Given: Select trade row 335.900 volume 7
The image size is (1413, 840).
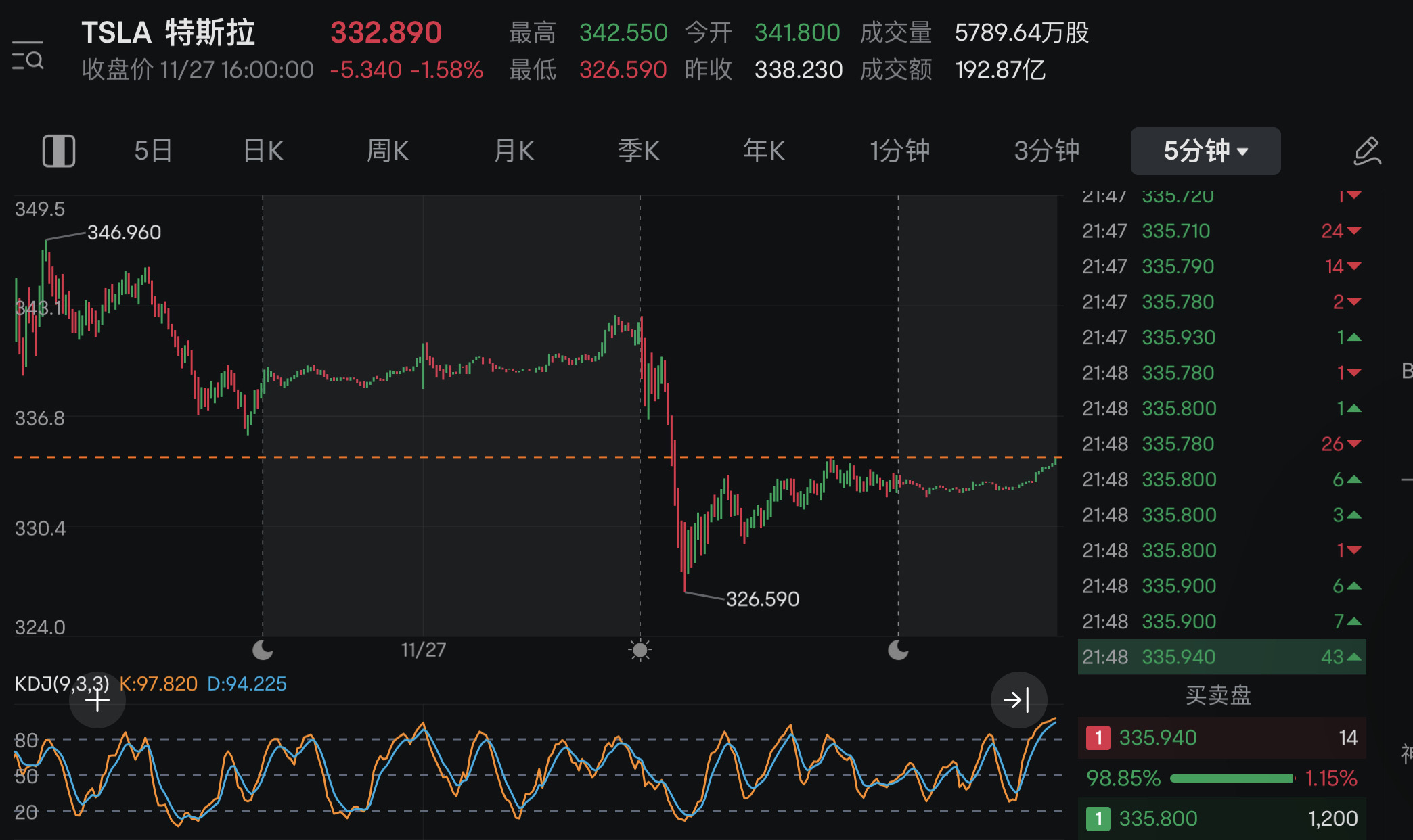Looking at the screenshot, I should [1221, 622].
